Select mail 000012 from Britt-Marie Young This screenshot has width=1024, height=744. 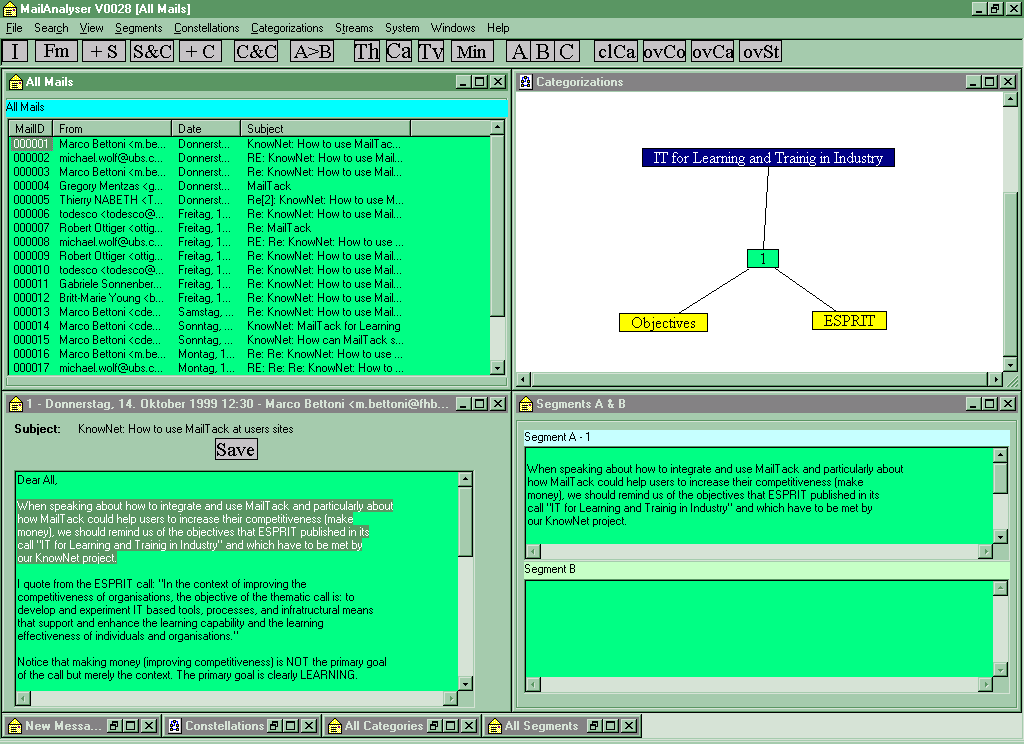click(x=249, y=298)
